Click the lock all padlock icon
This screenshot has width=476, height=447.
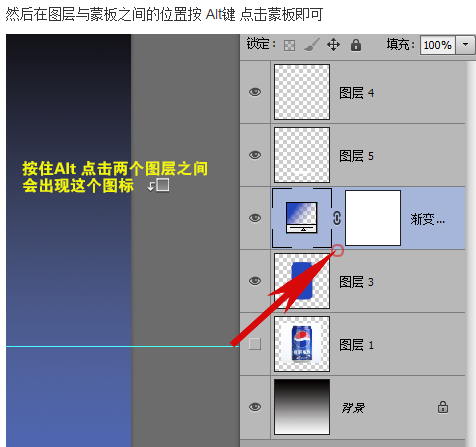pos(356,45)
